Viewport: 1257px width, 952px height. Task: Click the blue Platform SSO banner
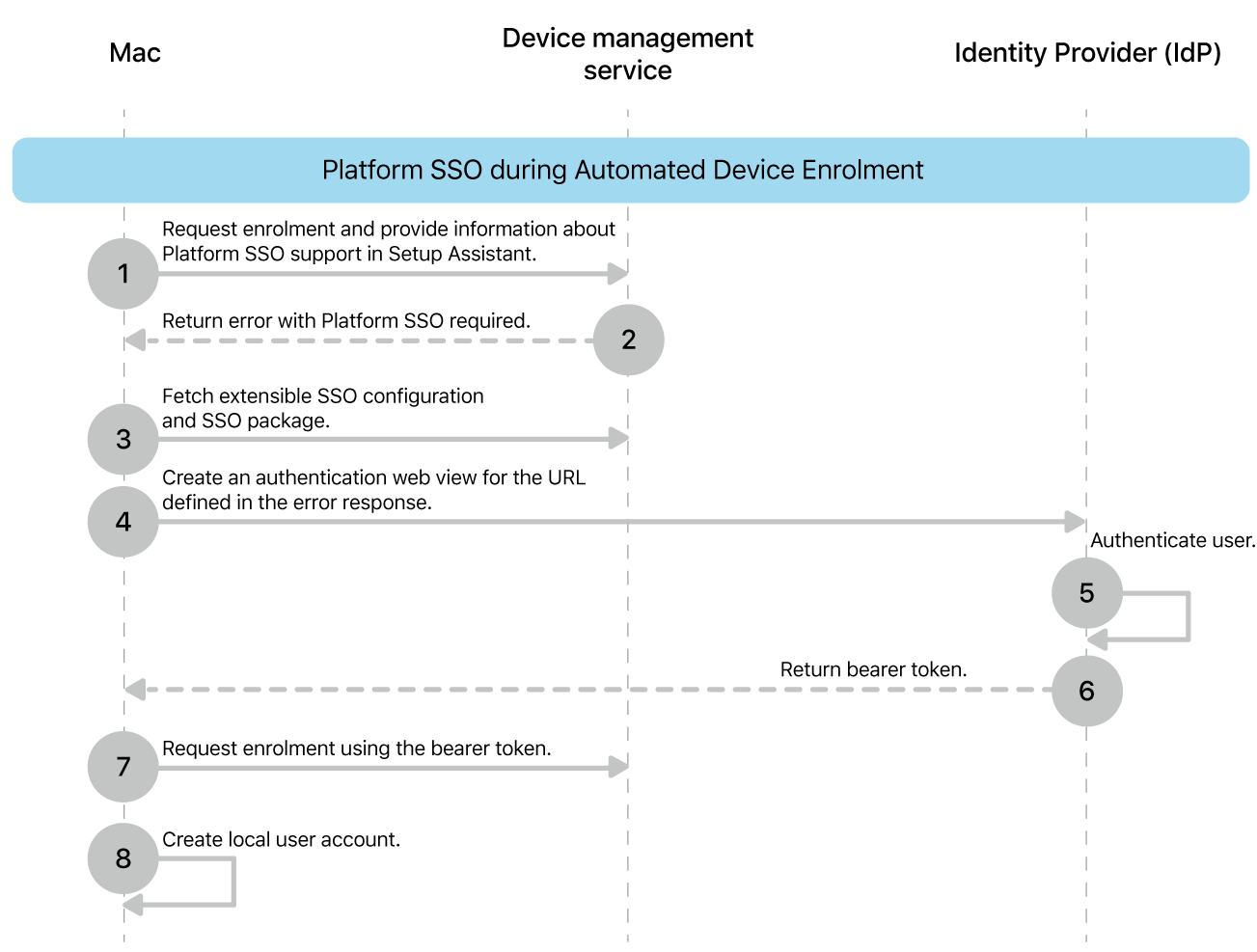[x=628, y=170]
